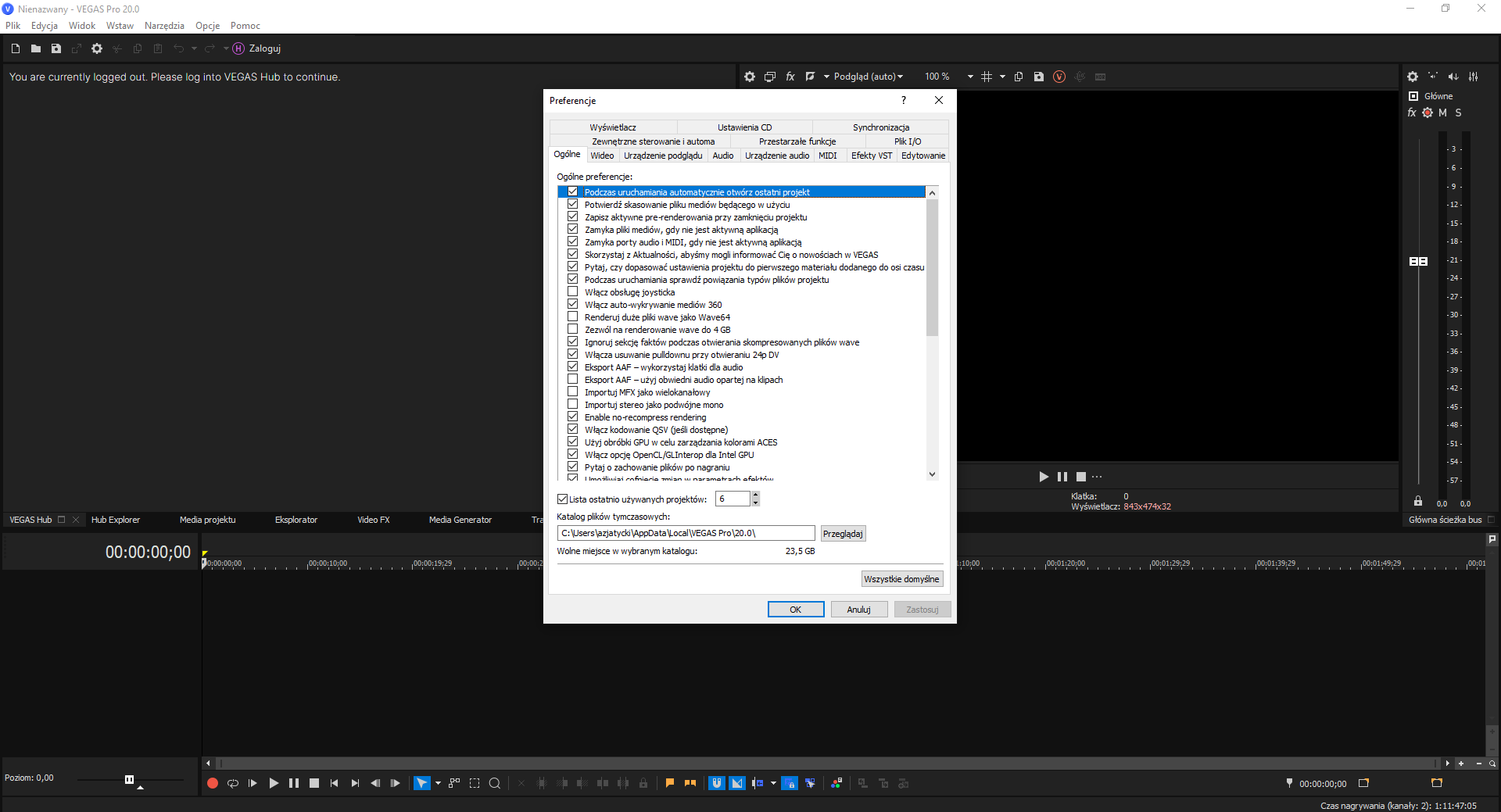This screenshot has height=812, width=1501.
Task: Save project with the main toolbar disk icon
Action: (56, 48)
